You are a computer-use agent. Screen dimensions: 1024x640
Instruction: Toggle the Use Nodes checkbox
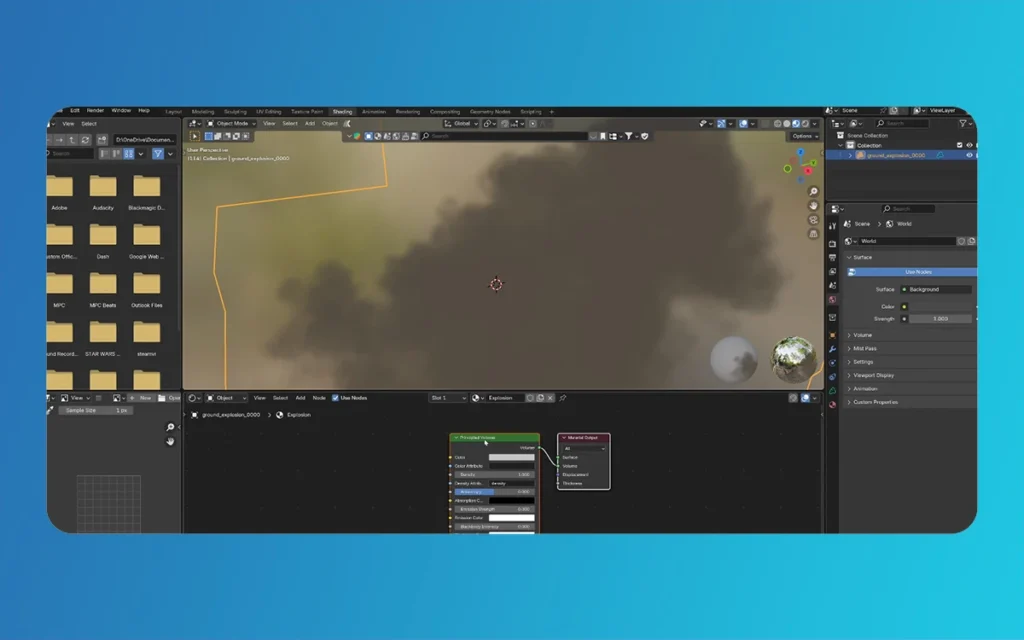pyautogui.click(x=335, y=398)
